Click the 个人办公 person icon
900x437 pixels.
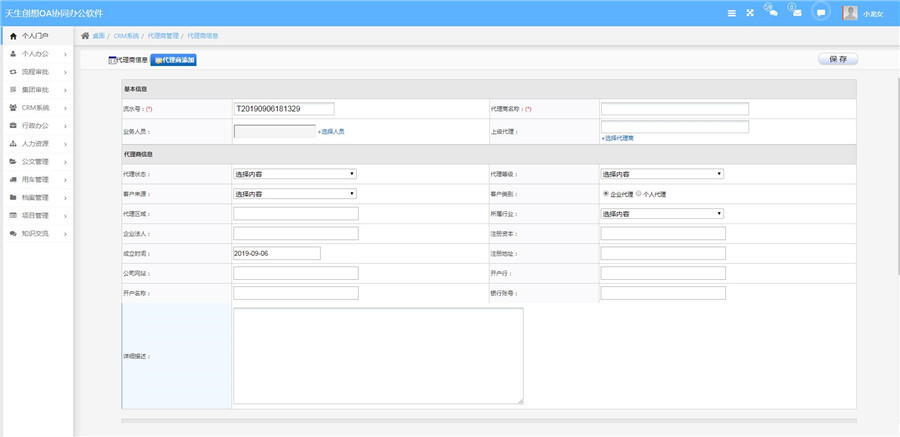13,54
